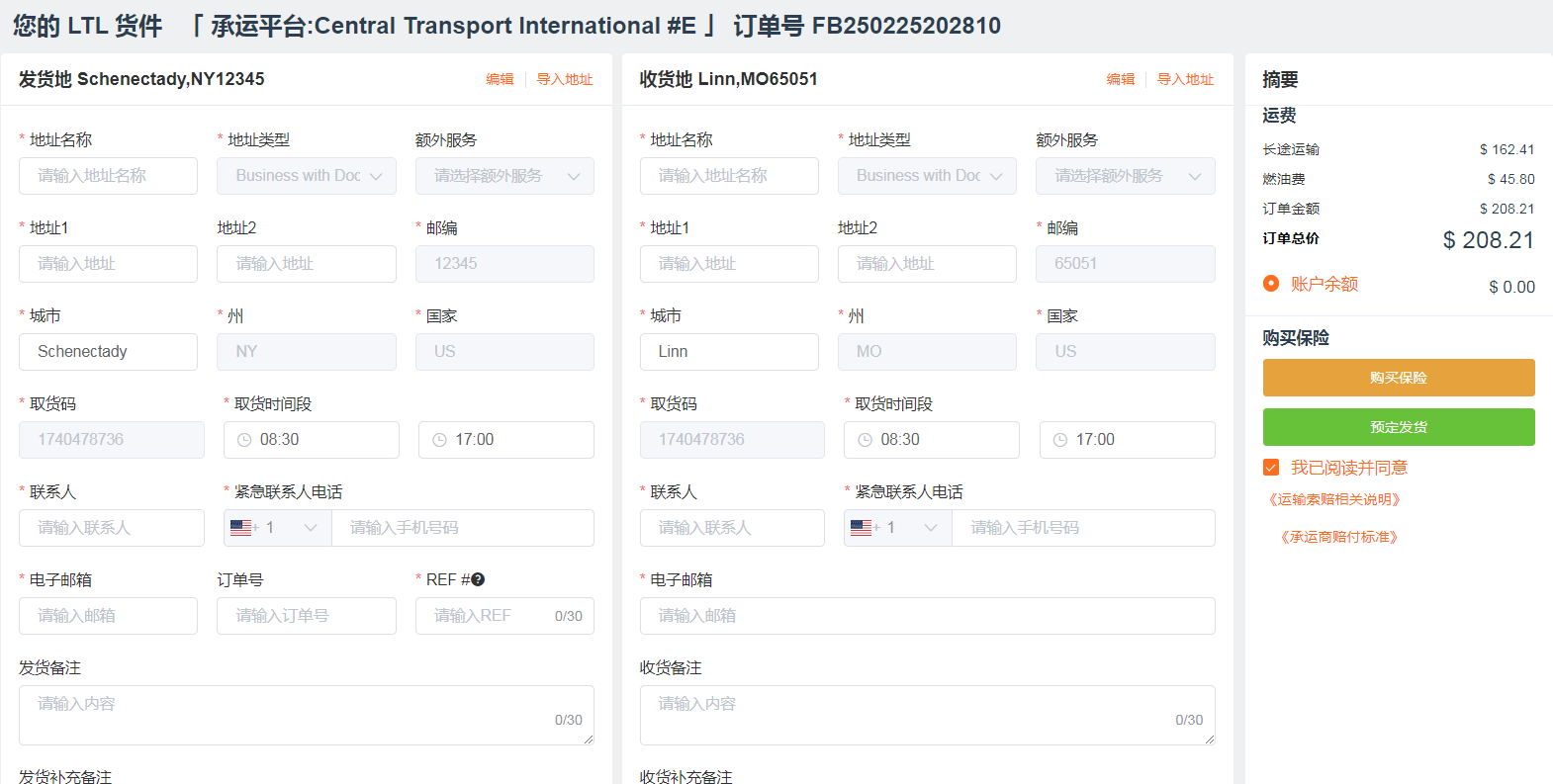Viewport: 1553px width, 784px height.
Task: Click destination start time 08:30 field
Action: [x=932, y=440]
